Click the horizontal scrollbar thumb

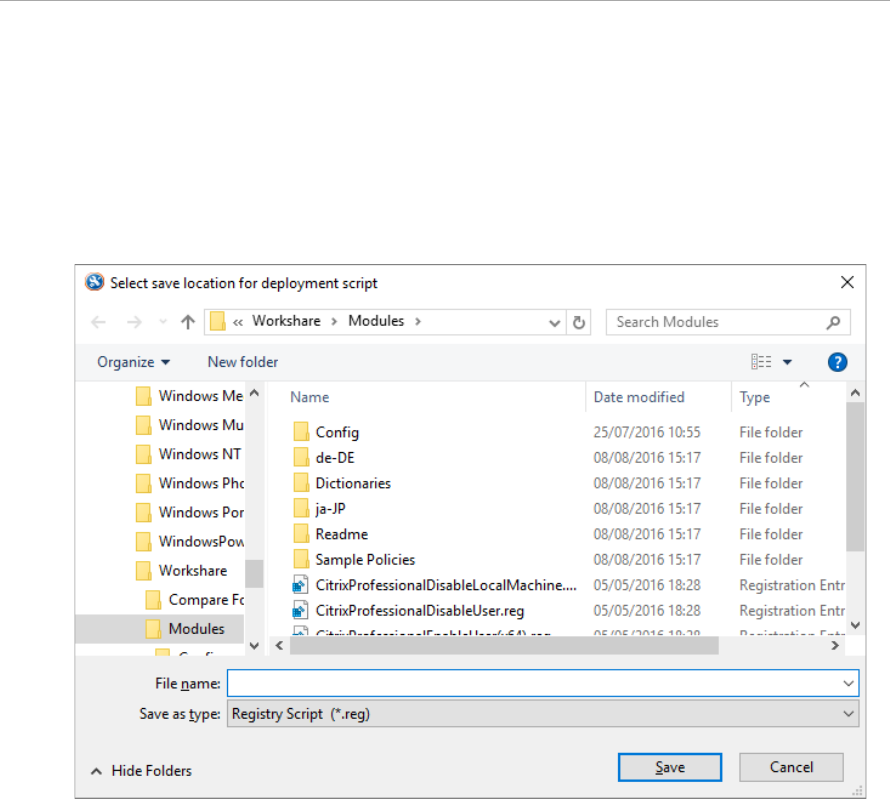tap(504, 646)
